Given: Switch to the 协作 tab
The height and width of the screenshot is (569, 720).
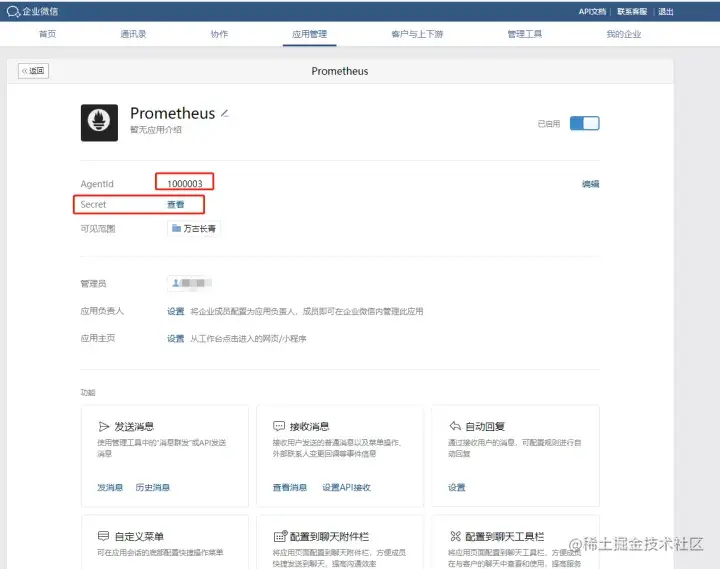Looking at the screenshot, I should point(219,34).
